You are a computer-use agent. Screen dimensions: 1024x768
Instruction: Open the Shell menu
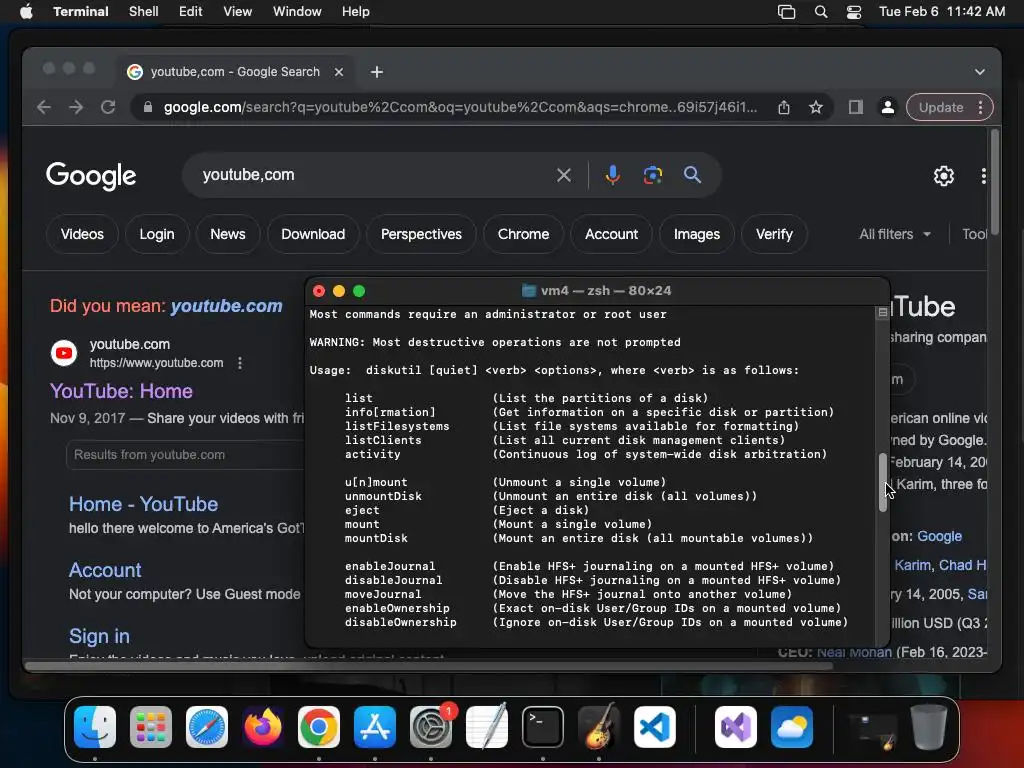pos(143,12)
